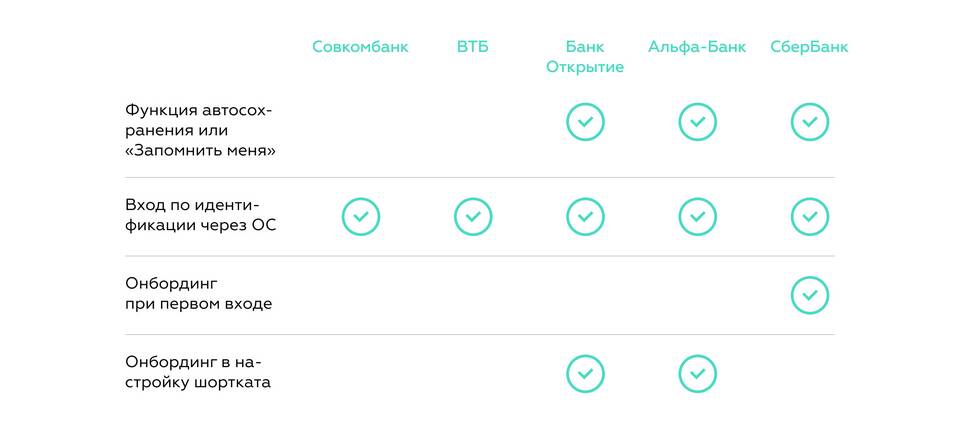Click the СберБанк column header
The height and width of the screenshot is (422, 960).
coord(809,47)
